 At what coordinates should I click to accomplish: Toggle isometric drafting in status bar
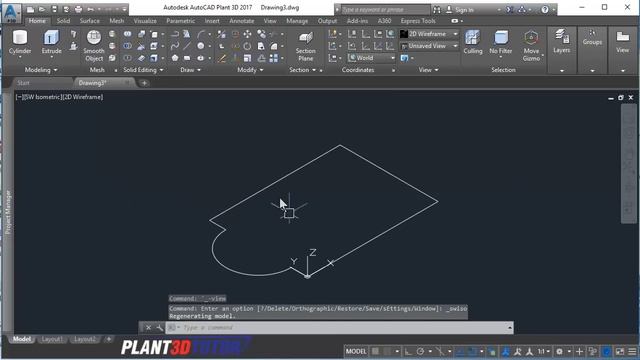tap(440, 351)
